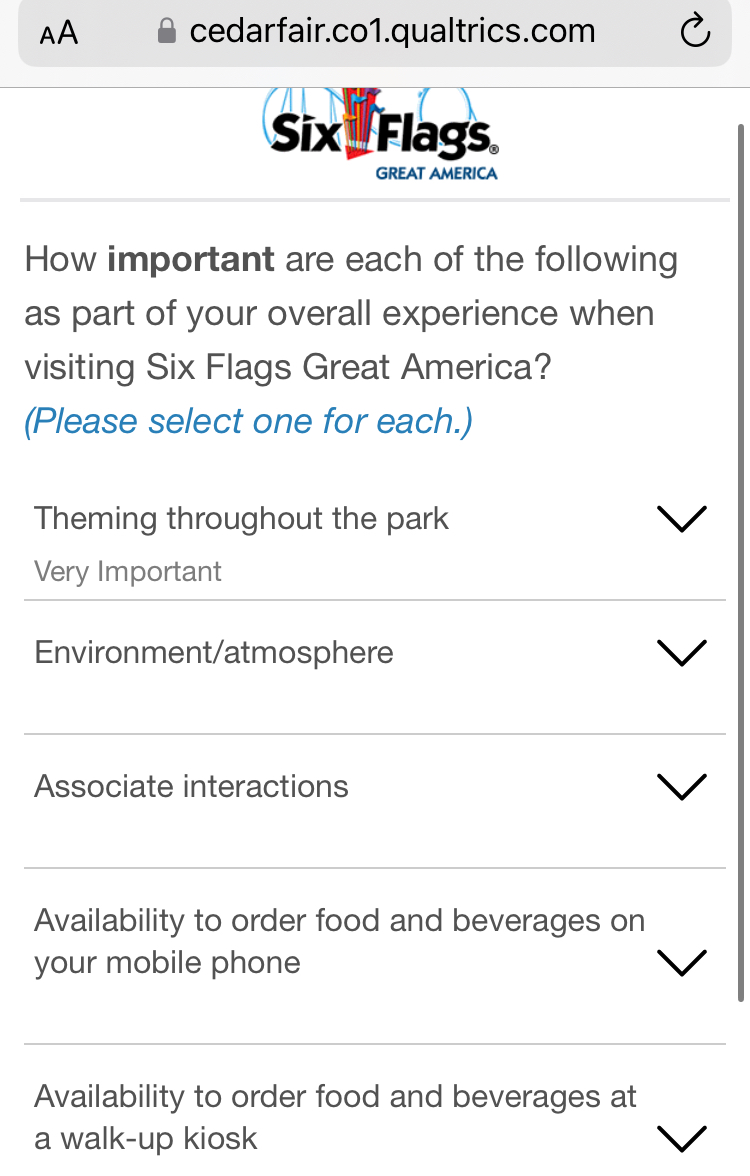Screen dimensions: 750x1176
Task: Click the padlock icon beside the URL
Action: [167, 32]
